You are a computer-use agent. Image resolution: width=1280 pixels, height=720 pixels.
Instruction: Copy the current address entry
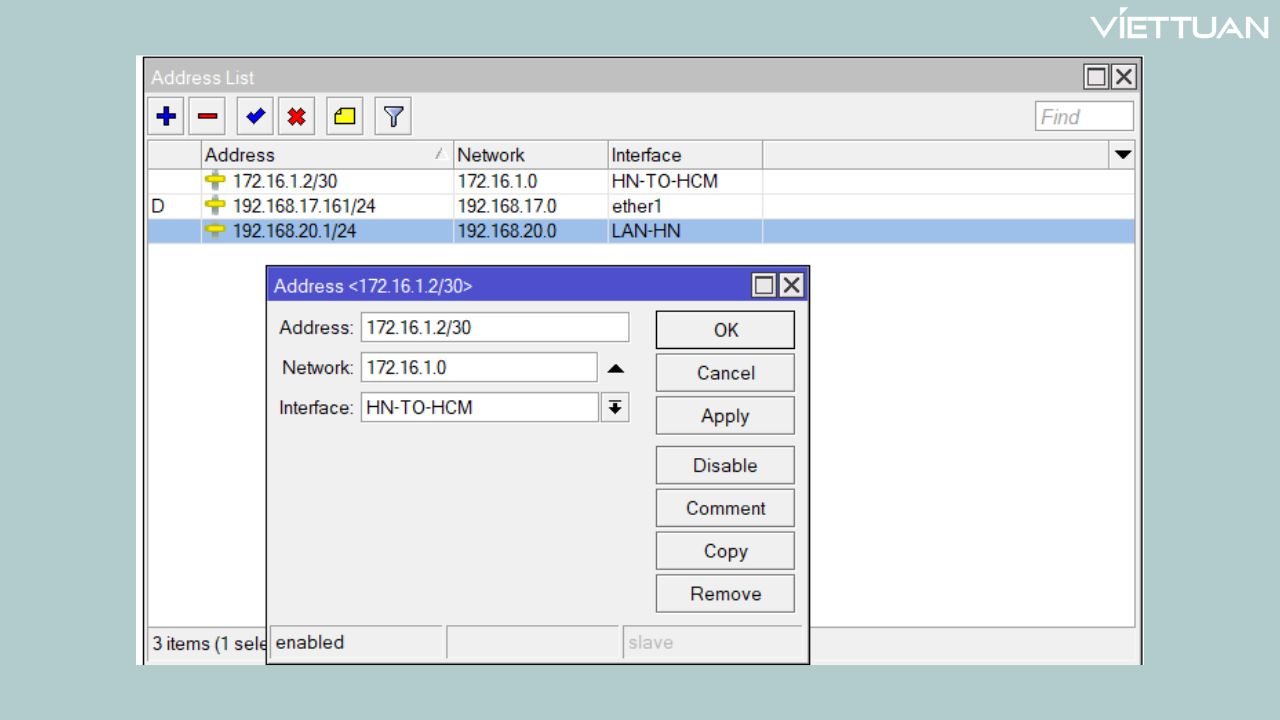click(724, 551)
